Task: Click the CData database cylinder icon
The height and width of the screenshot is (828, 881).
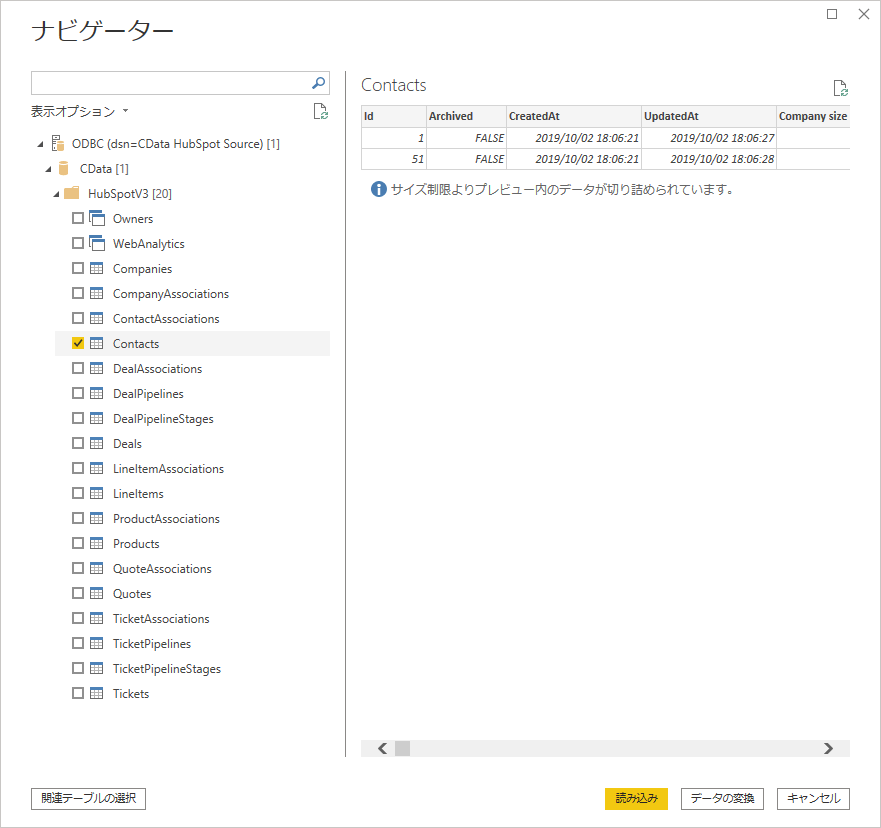Action: click(63, 169)
